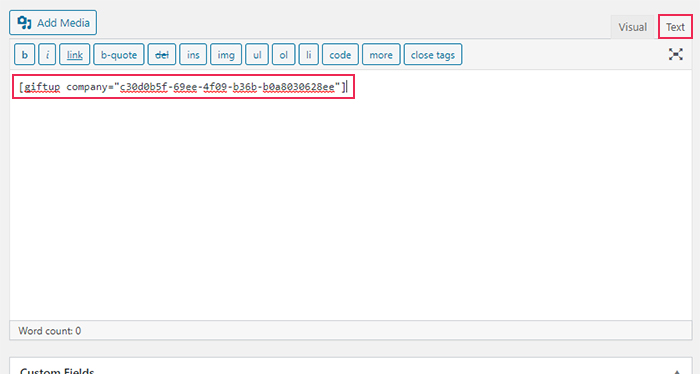The image size is (700, 374).
Task: Collapse the Custom Fields panel arrow
Action: click(x=677, y=371)
